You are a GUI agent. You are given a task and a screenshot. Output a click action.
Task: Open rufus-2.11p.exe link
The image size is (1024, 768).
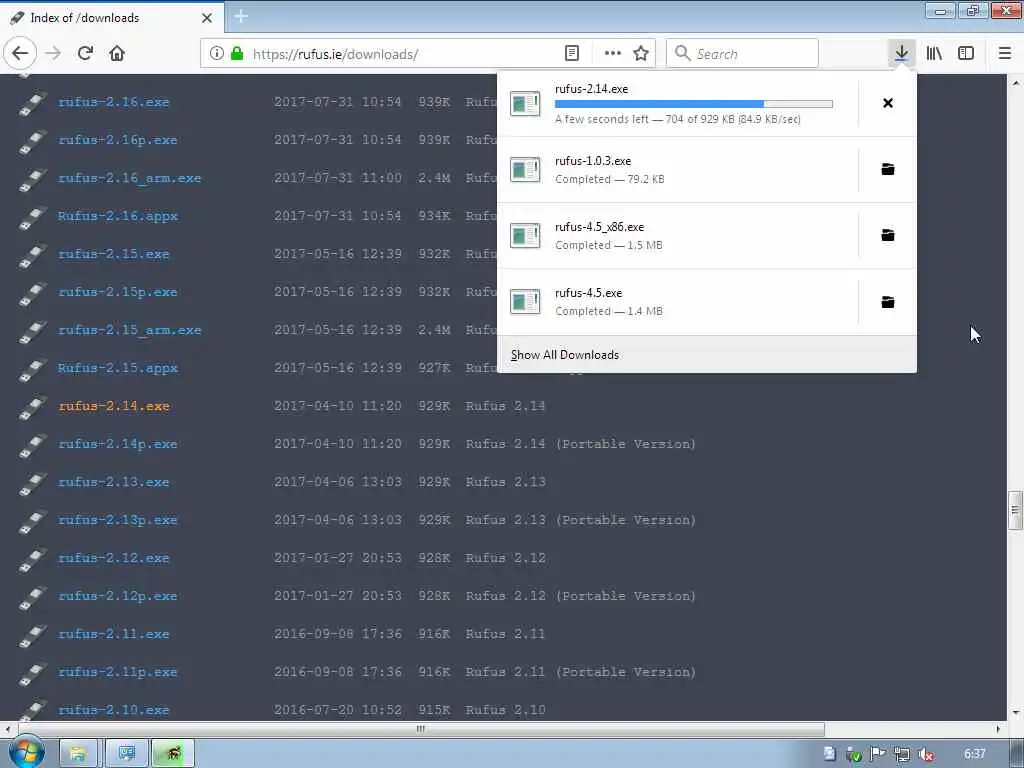pos(118,672)
